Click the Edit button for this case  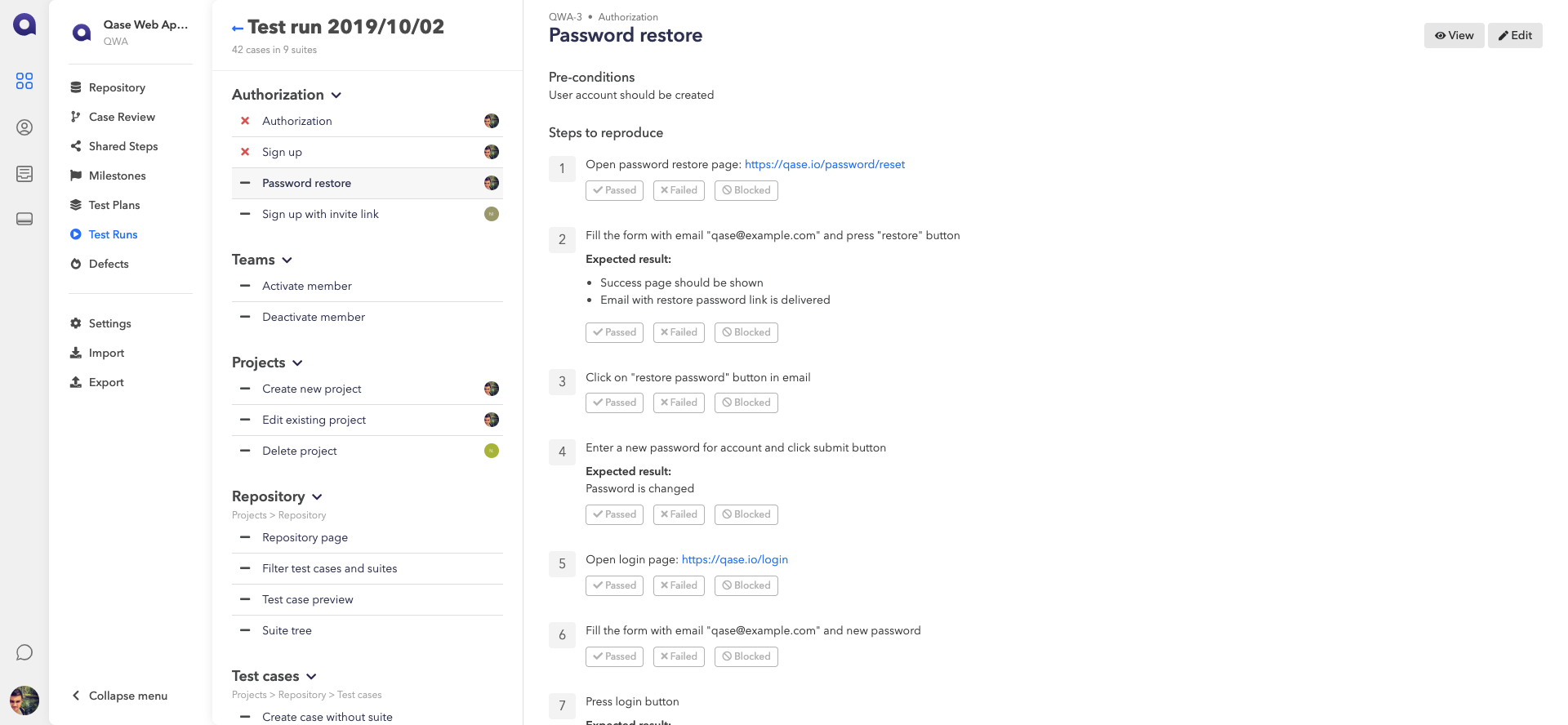click(1515, 35)
